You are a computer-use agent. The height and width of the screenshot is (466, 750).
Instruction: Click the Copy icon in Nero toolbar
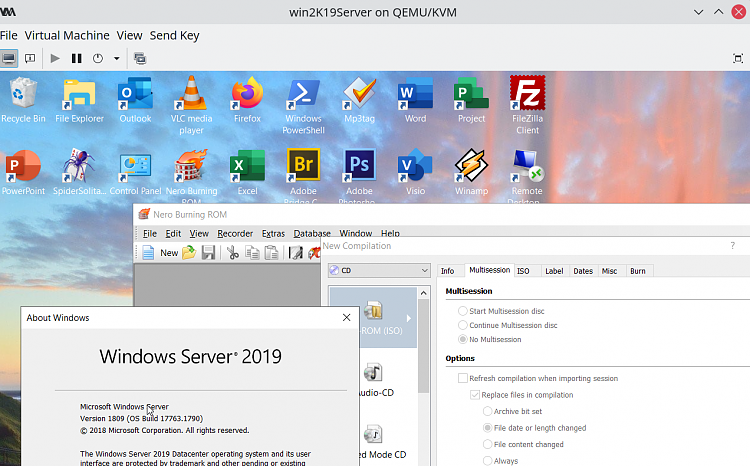pos(252,253)
